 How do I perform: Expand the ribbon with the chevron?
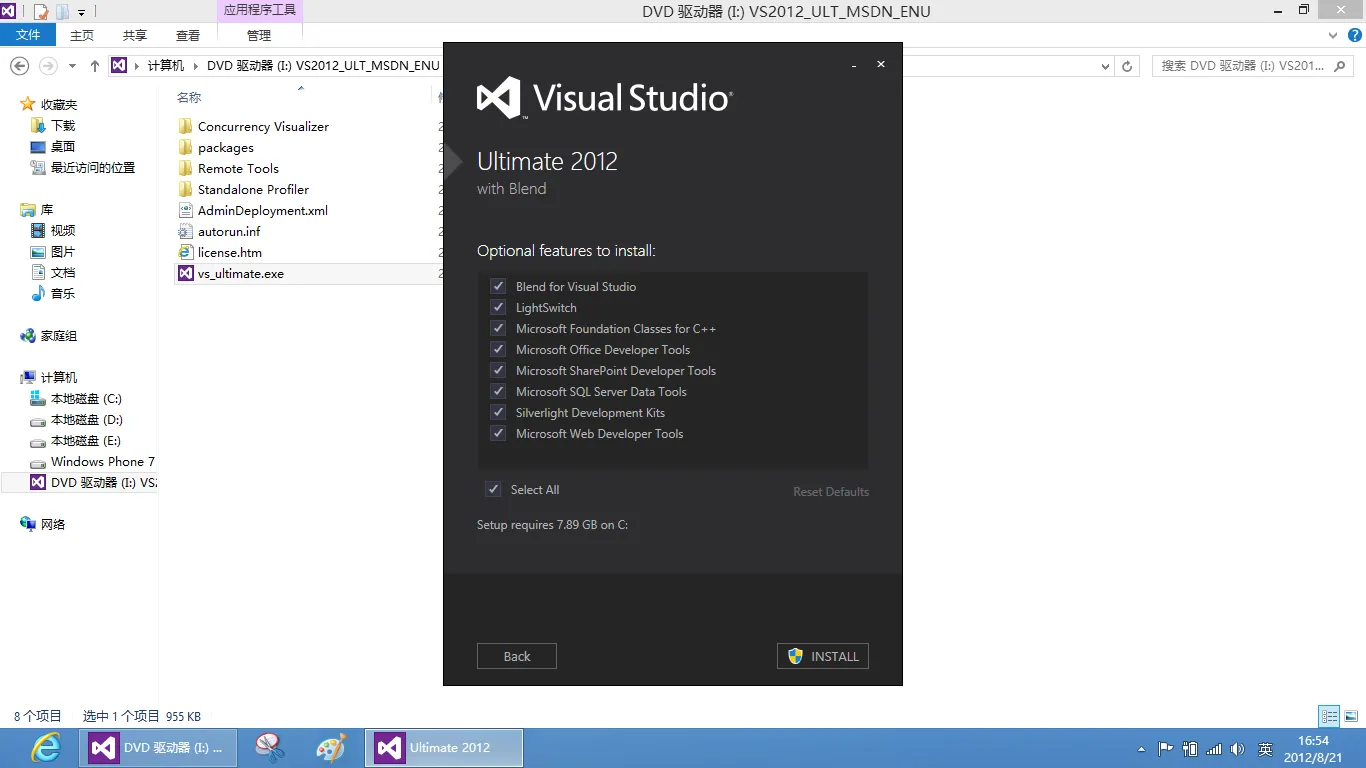click(1331, 35)
